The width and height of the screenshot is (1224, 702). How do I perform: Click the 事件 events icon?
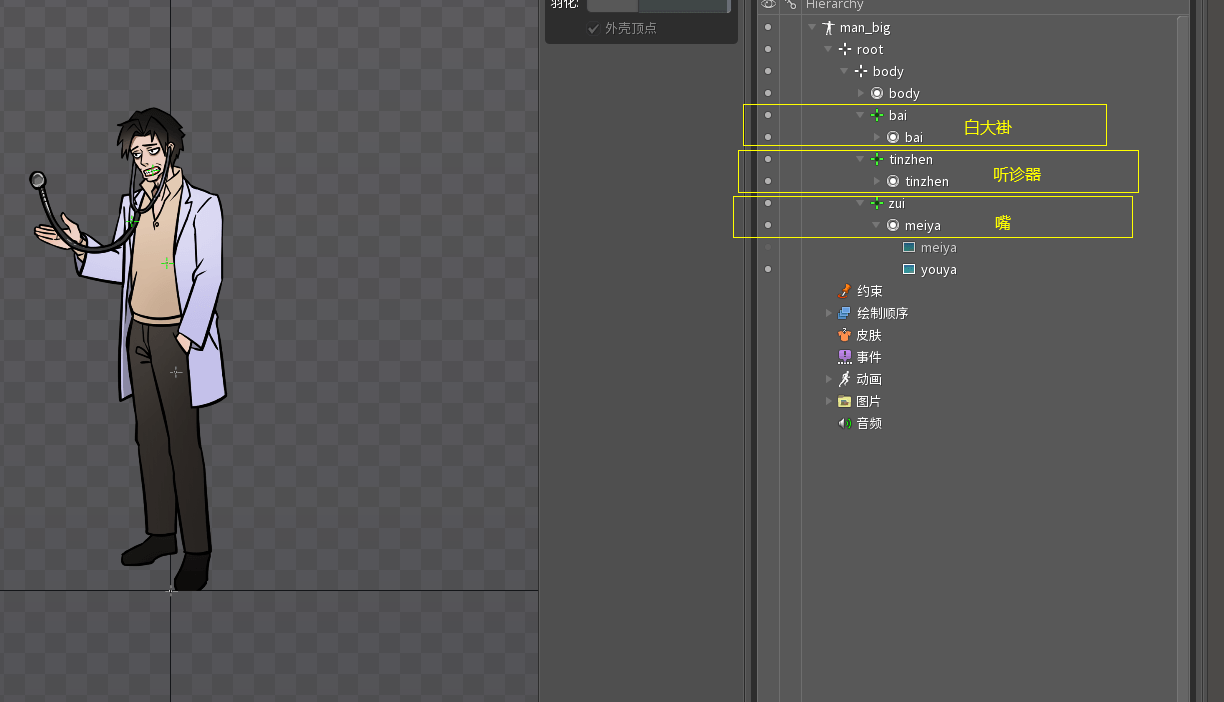845,357
